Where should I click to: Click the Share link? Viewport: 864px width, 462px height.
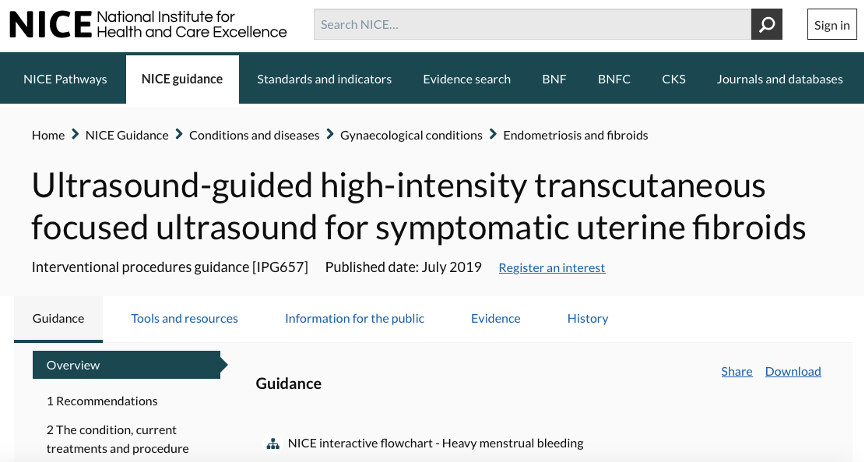tap(737, 371)
